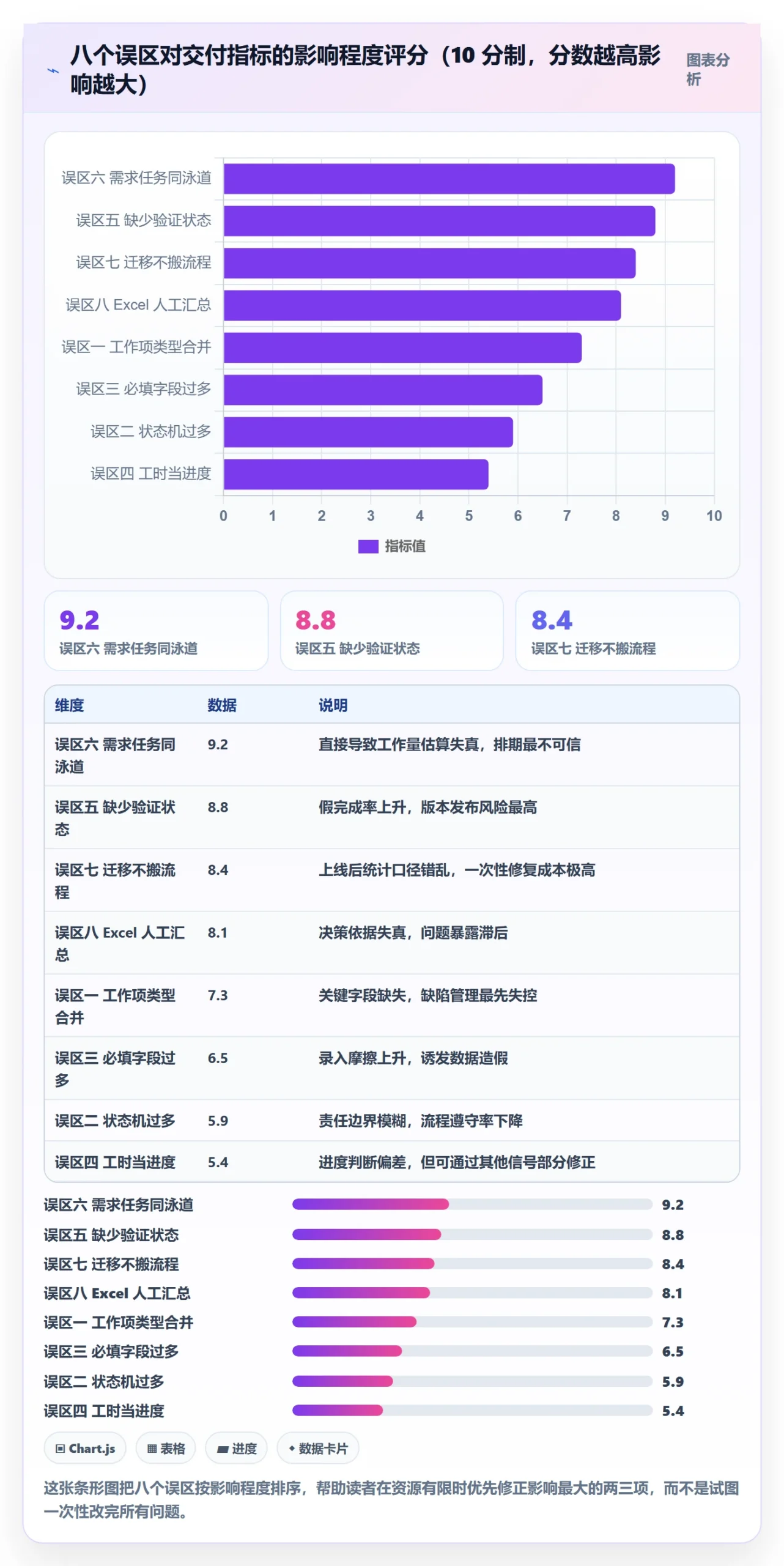Click the 数据 column header
Viewport: 784px width, 1566px height.
coord(222,705)
